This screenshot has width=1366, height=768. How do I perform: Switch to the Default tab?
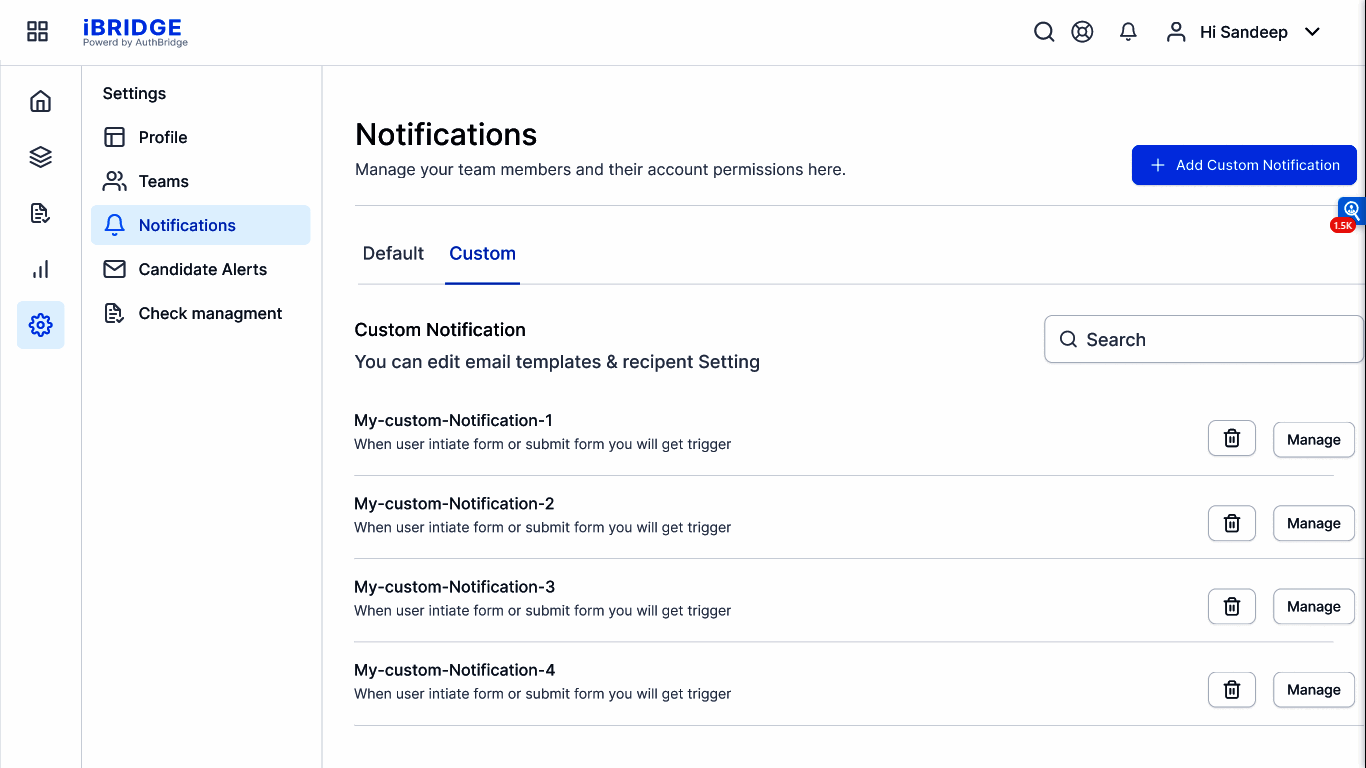click(393, 254)
